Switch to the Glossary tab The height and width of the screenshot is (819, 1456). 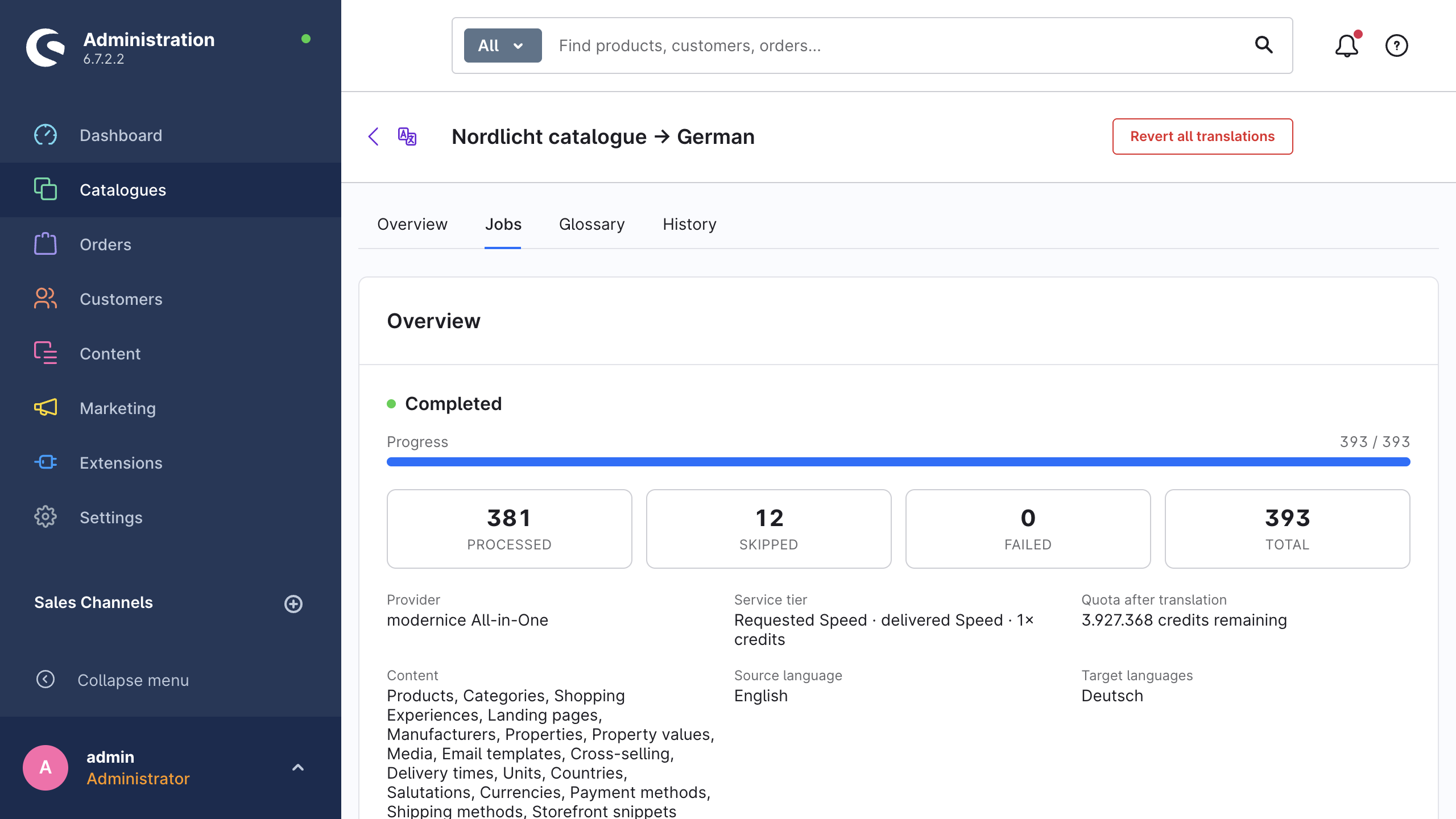click(x=591, y=224)
